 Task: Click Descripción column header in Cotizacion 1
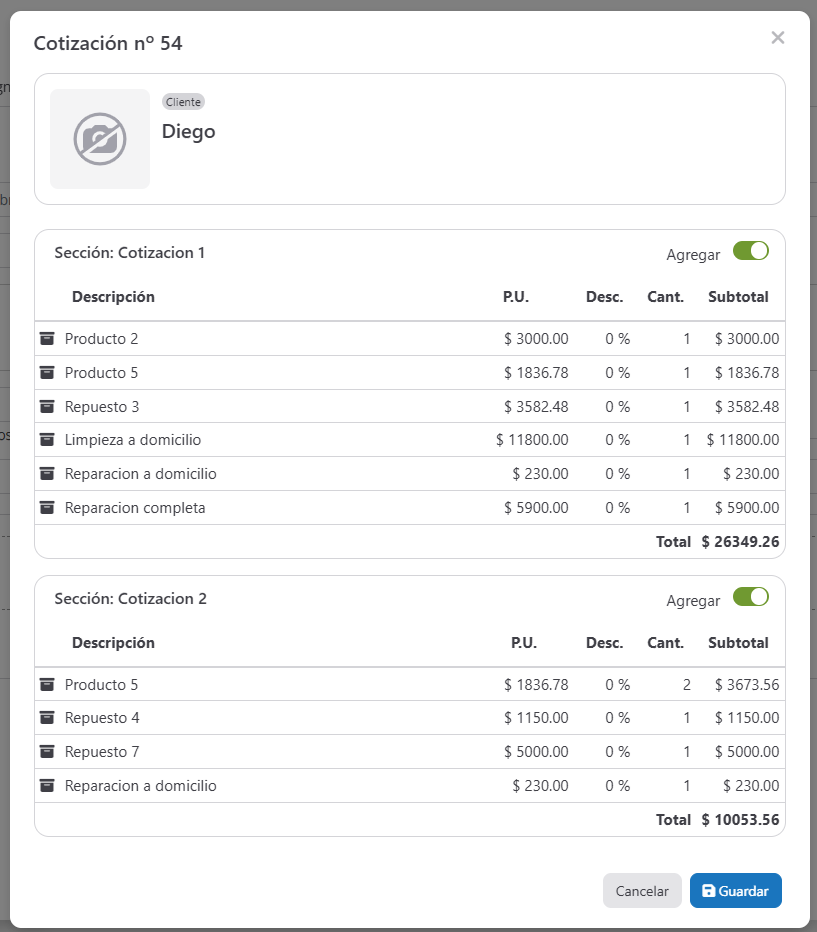tap(113, 297)
